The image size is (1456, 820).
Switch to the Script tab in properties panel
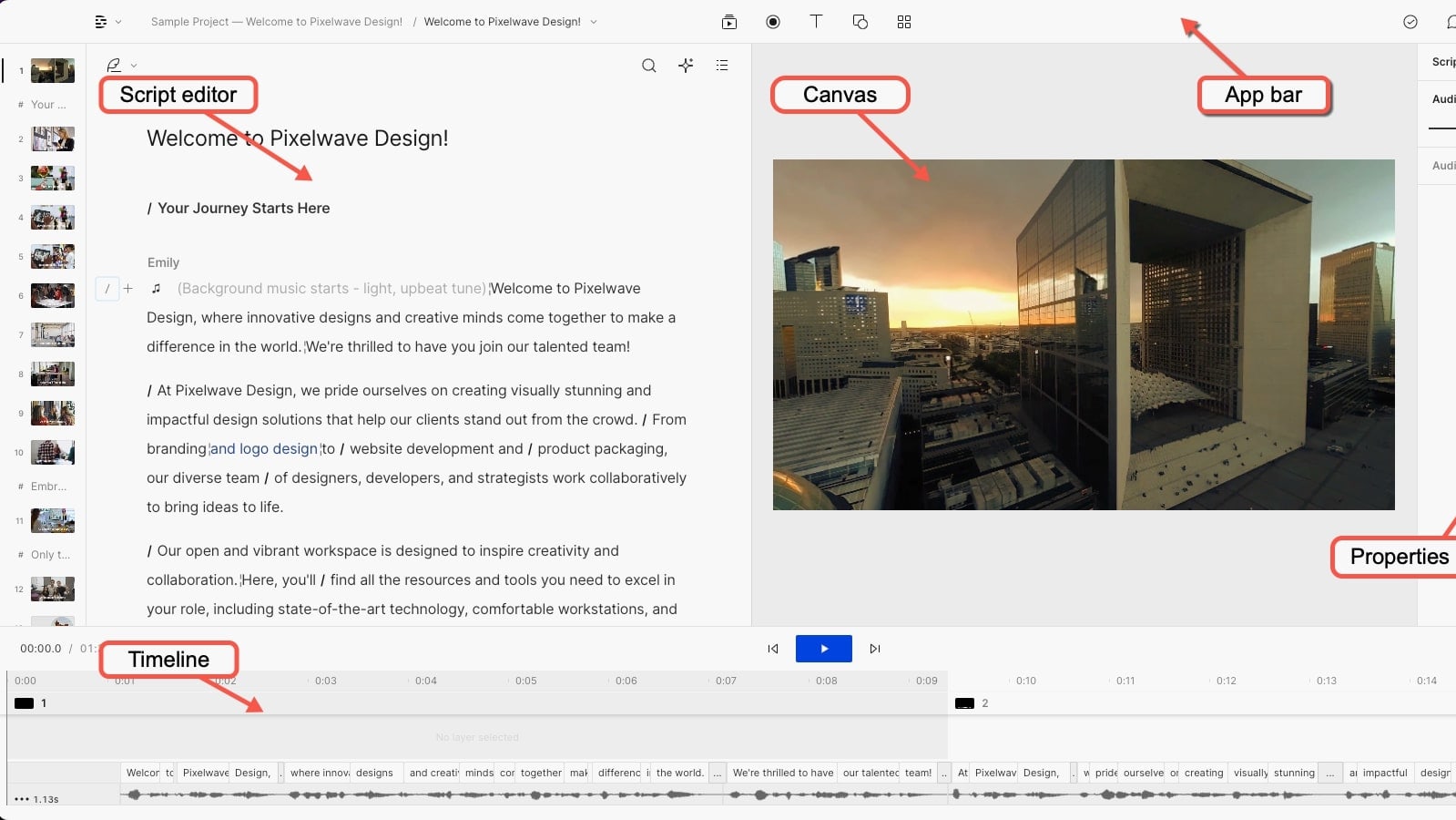[x=1443, y=62]
